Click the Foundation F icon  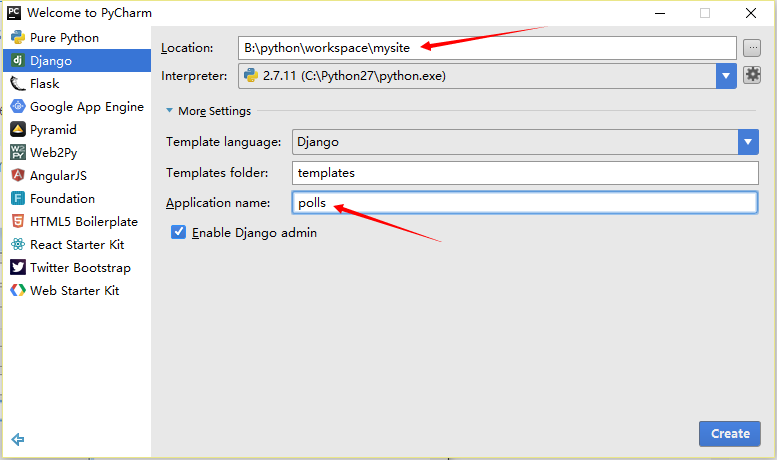pos(18,198)
